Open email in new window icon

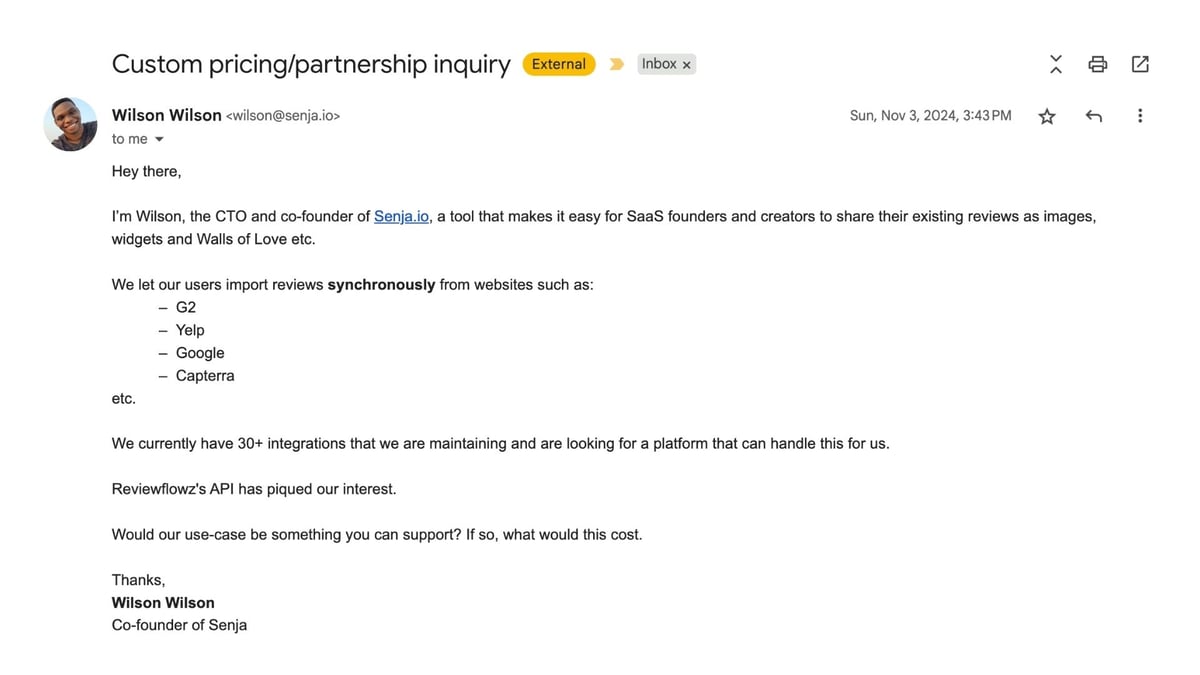[x=1140, y=64]
